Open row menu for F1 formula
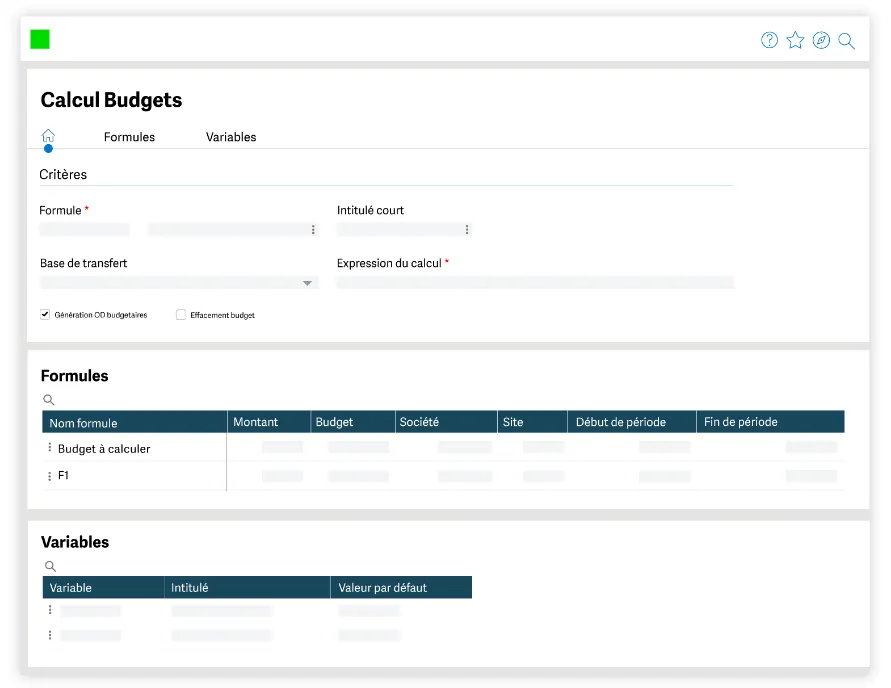Viewport: 891px width, 688px height. point(49,476)
